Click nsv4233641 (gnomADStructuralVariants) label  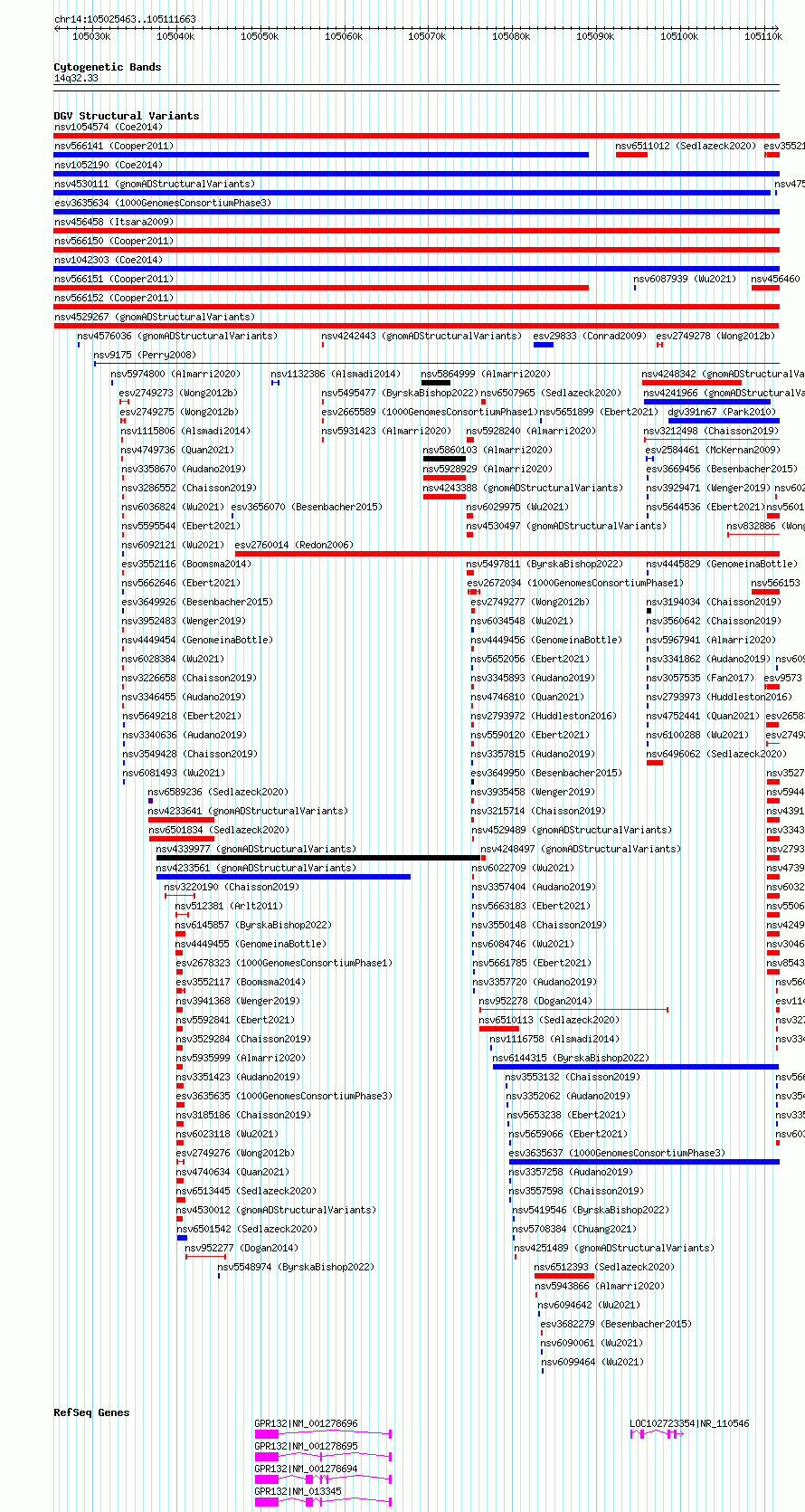click(x=248, y=811)
